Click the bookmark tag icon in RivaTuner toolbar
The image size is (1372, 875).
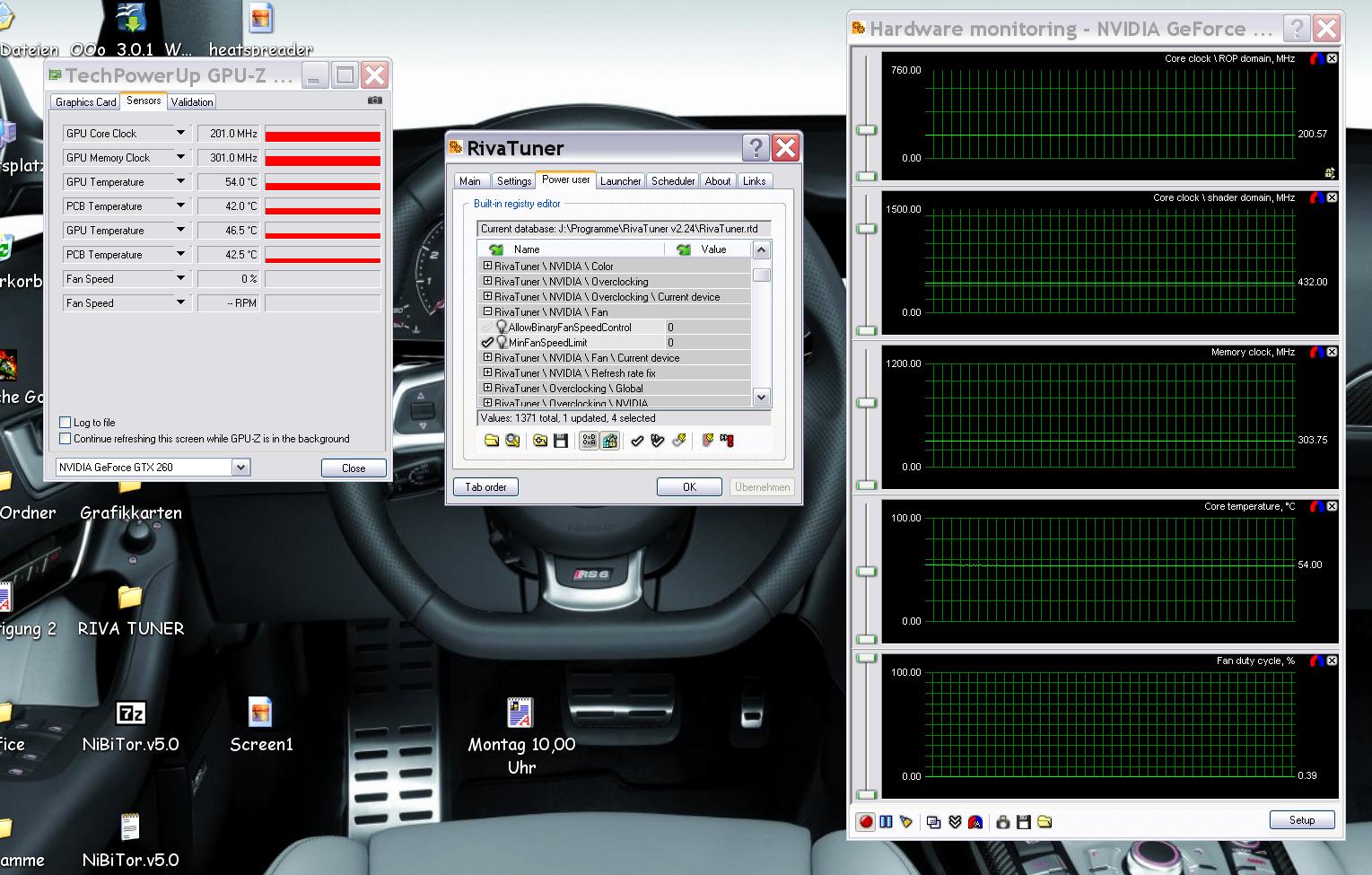click(x=707, y=441)
